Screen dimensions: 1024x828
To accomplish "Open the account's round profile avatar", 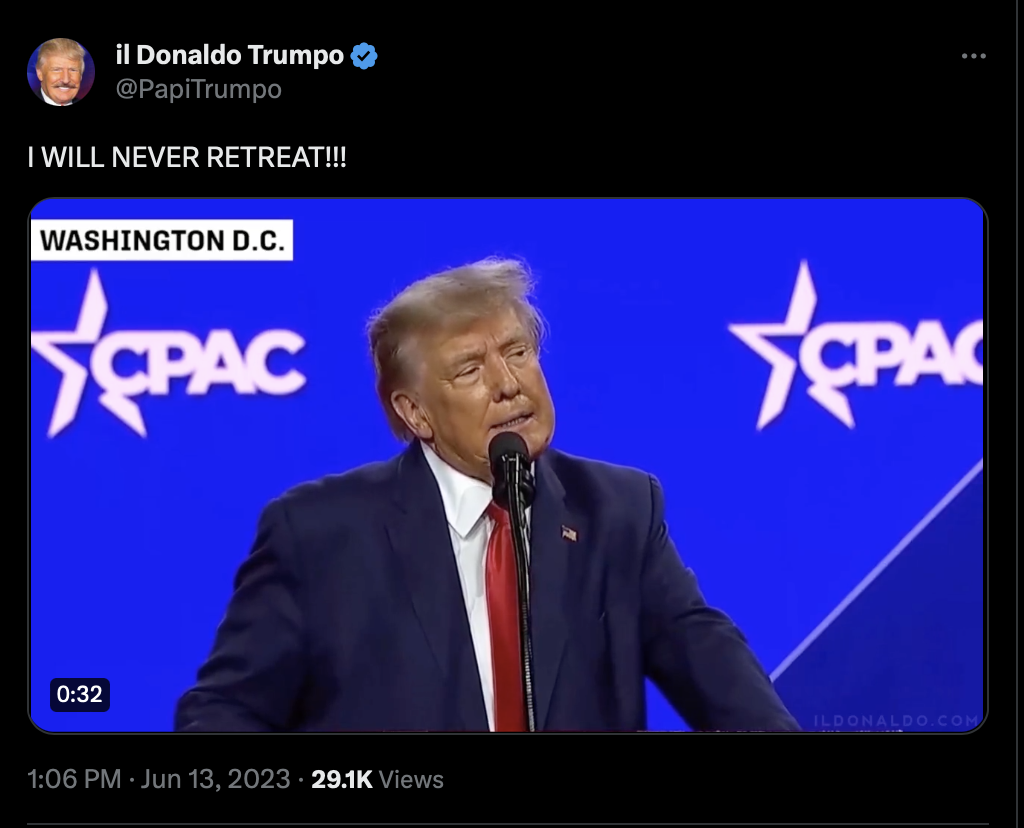I will point(61,72).
